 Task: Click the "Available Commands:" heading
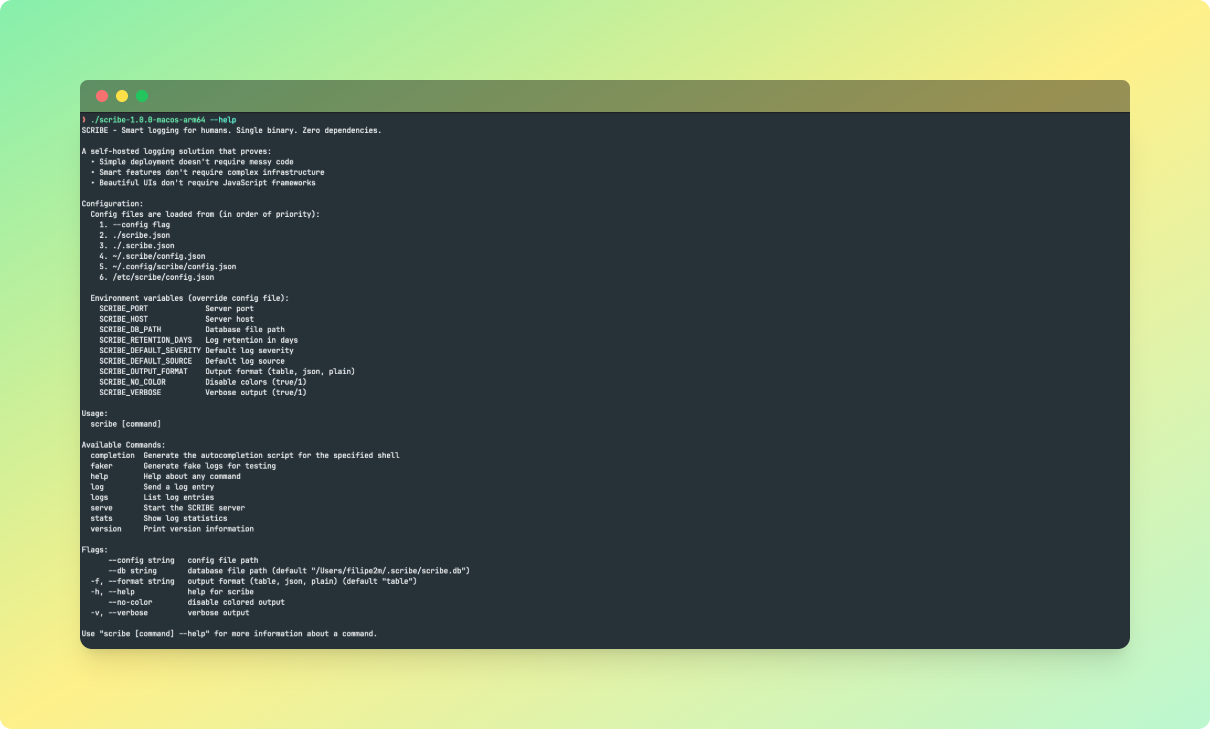tap(123, 445)
